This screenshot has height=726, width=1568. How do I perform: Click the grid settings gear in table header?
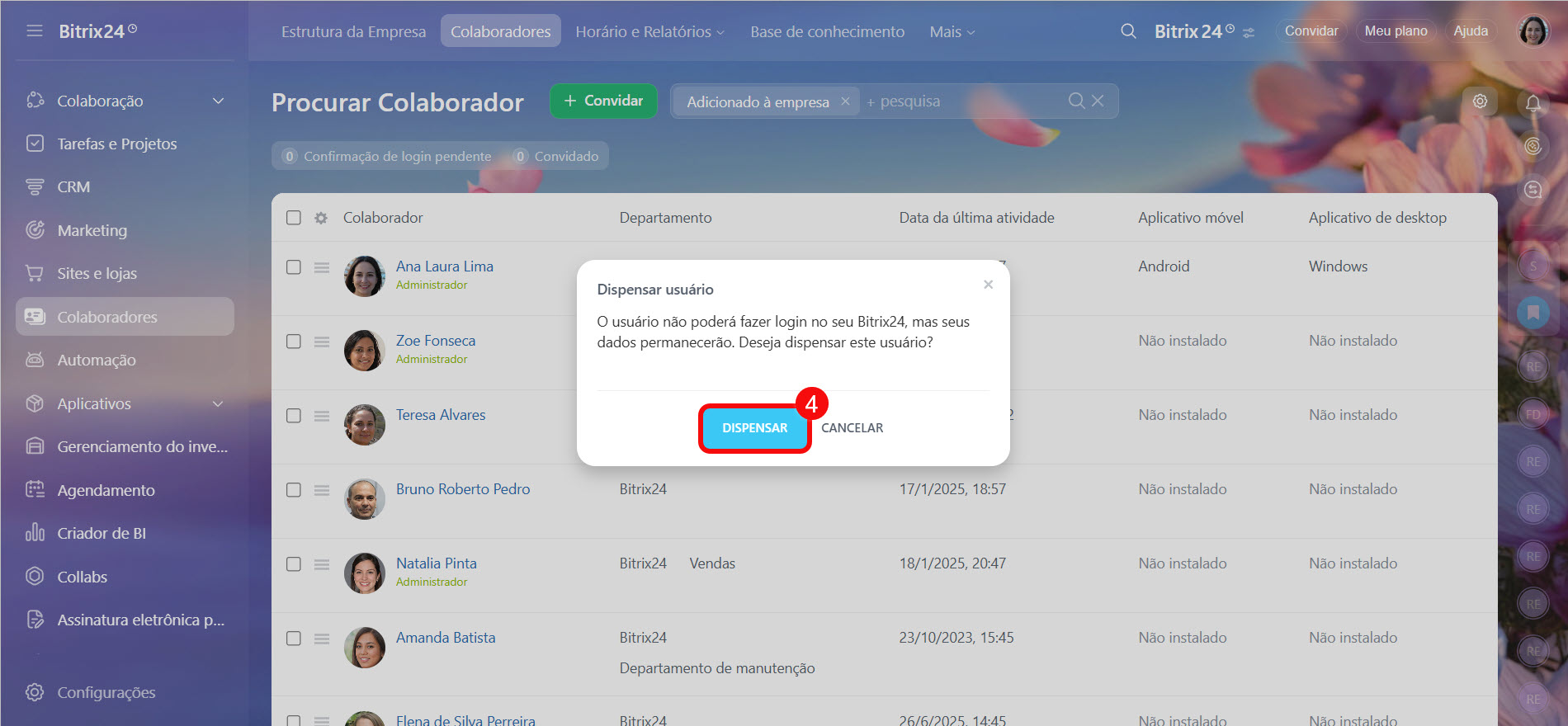coord(321,218)
